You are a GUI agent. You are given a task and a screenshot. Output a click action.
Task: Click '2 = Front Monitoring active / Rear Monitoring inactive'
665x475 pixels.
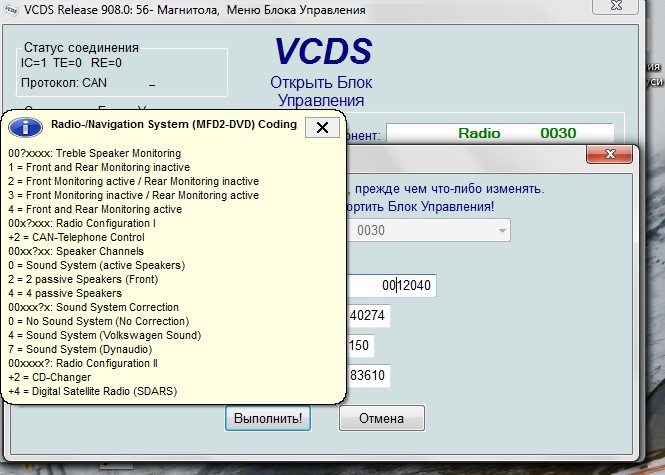[x=134, y=181]
